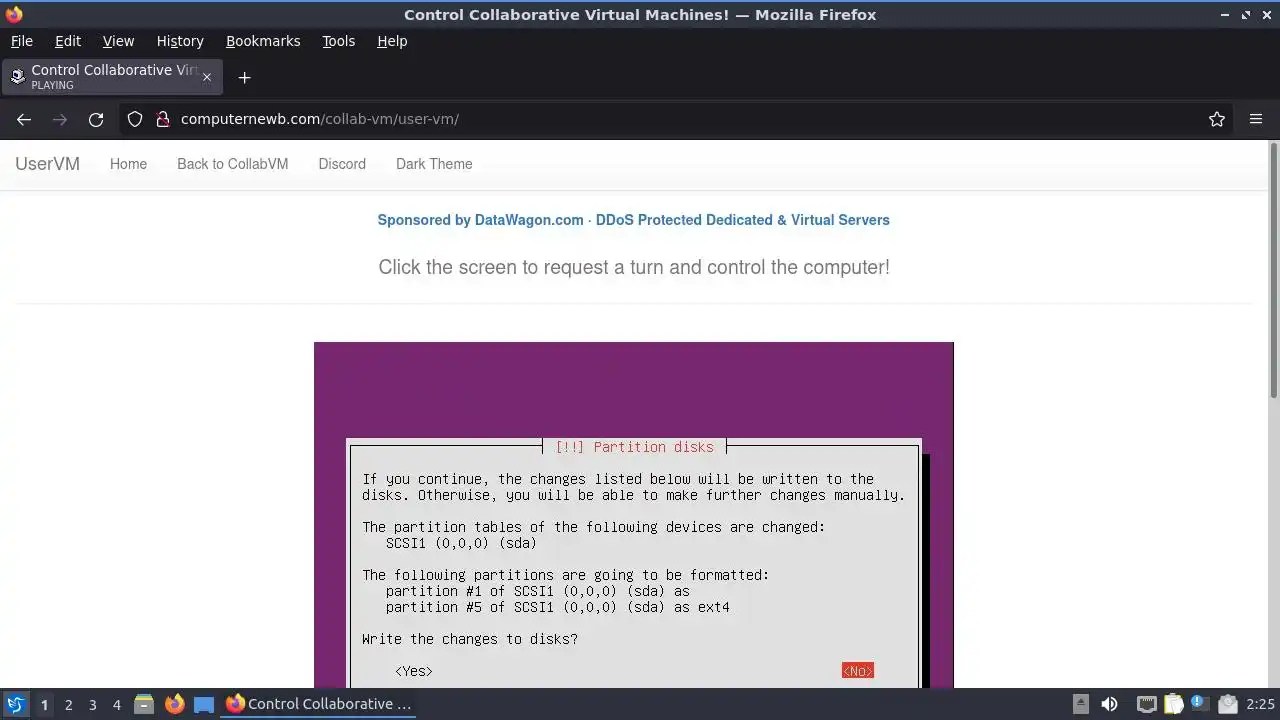Open the volume control tray icon
This screenshot has width=1280, height=720.
(x=1109, y=704)
